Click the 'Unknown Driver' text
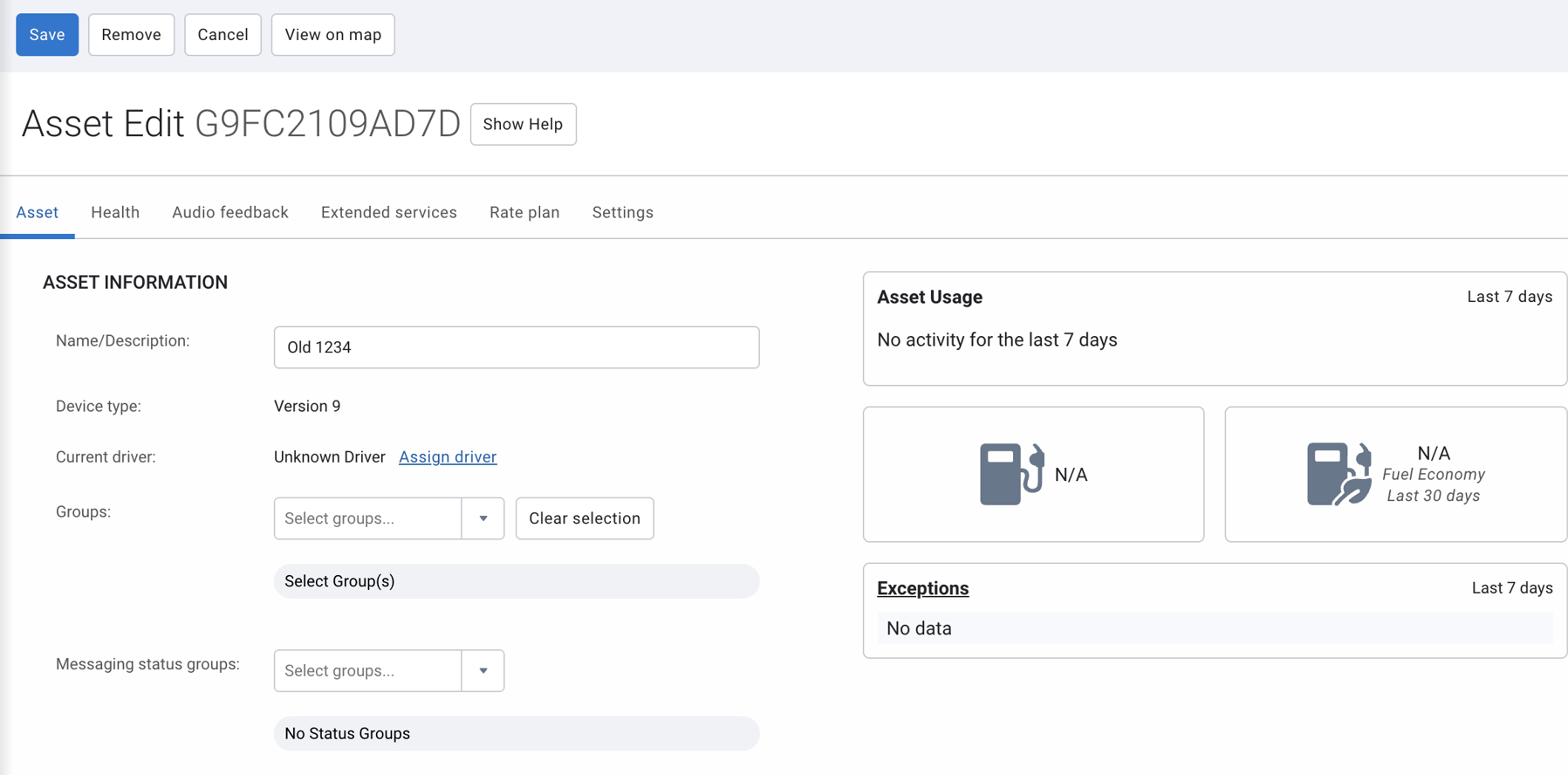Image resolution: width=1568 pixels, height=775 pixels. [x=330, y=456]
